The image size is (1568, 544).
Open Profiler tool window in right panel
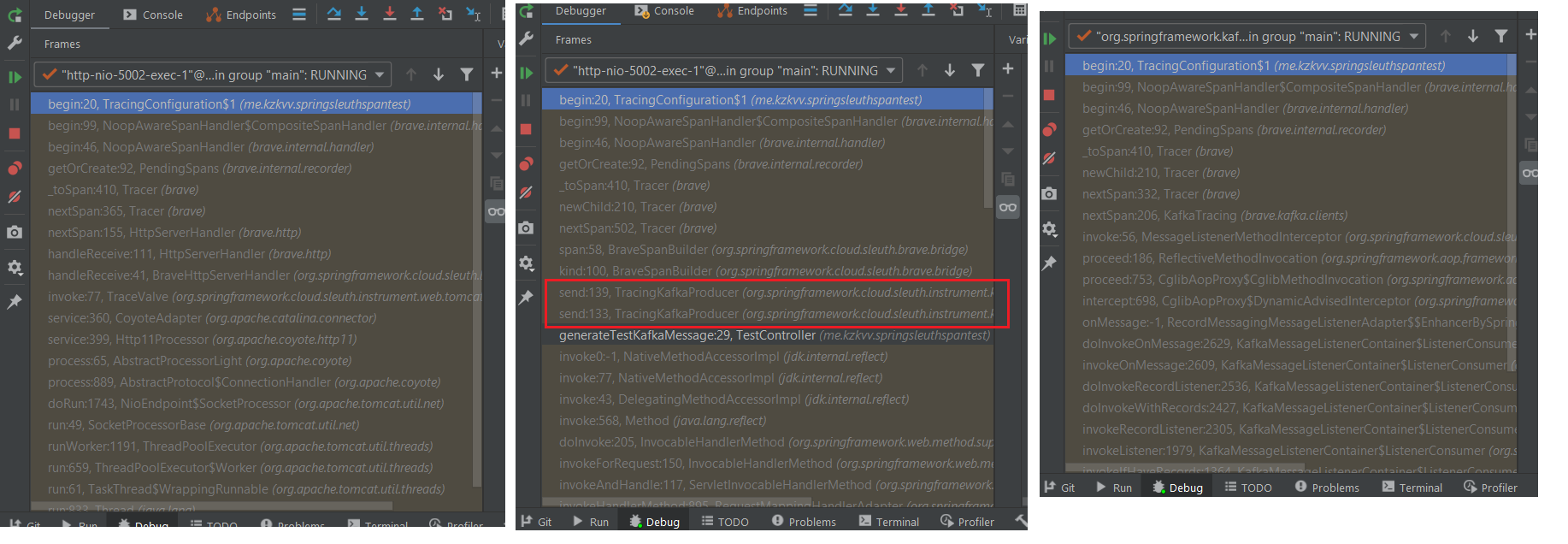1490,488
